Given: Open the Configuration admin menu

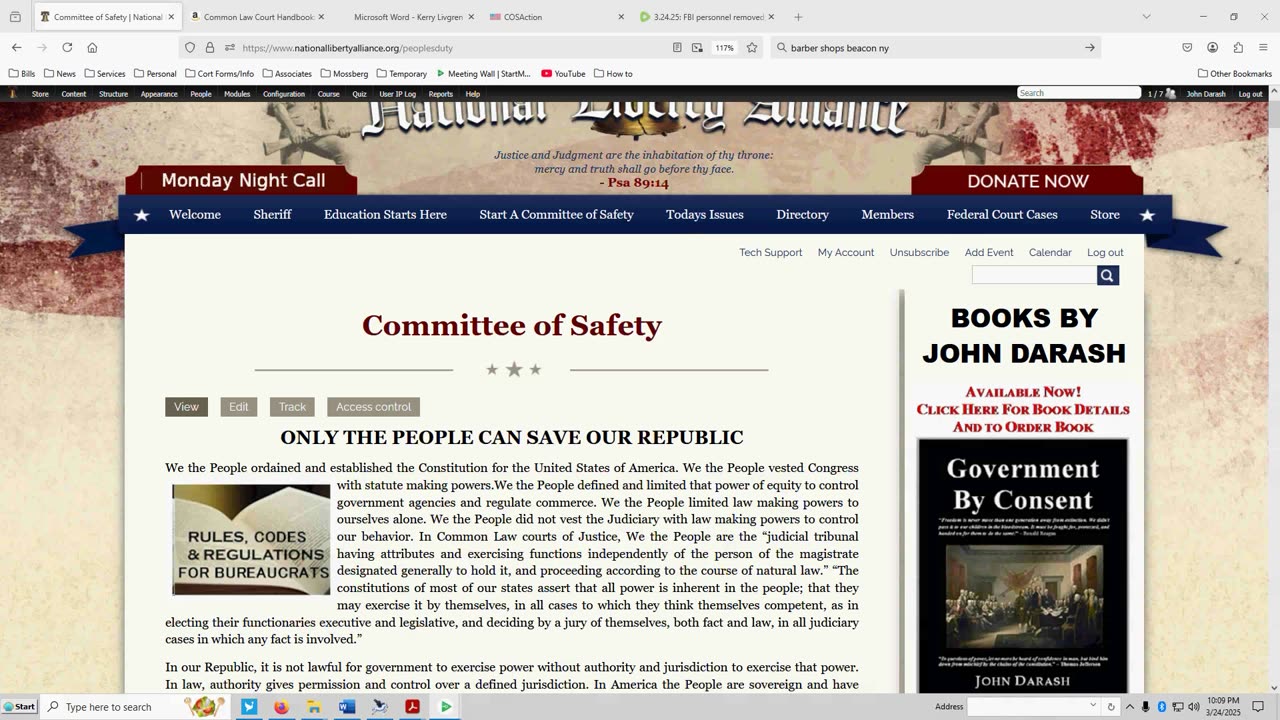Looking at the screenshot, I should [284, 94].
